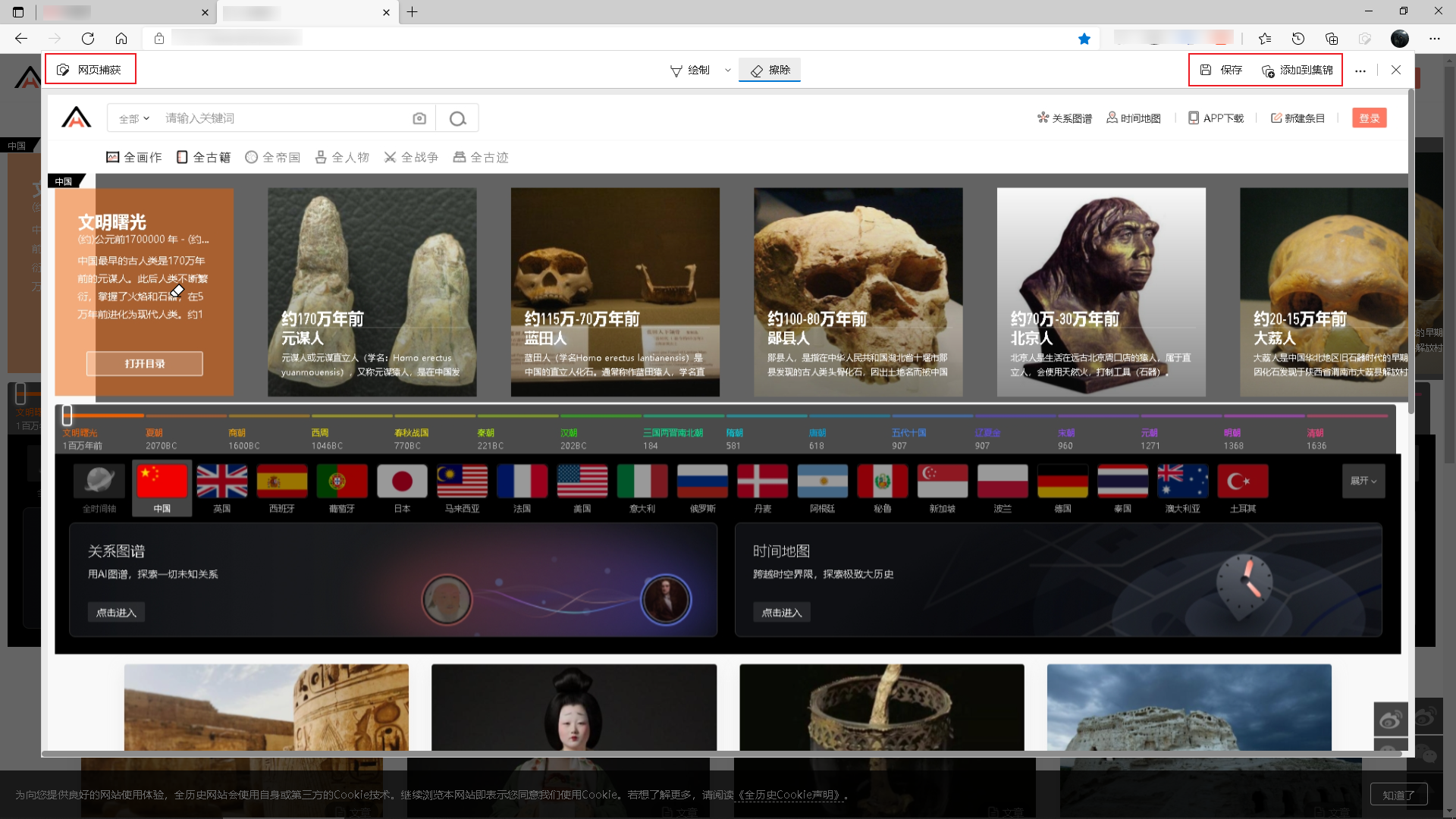
Task: Click the Save (保存) capture button
Action: 1221,70
